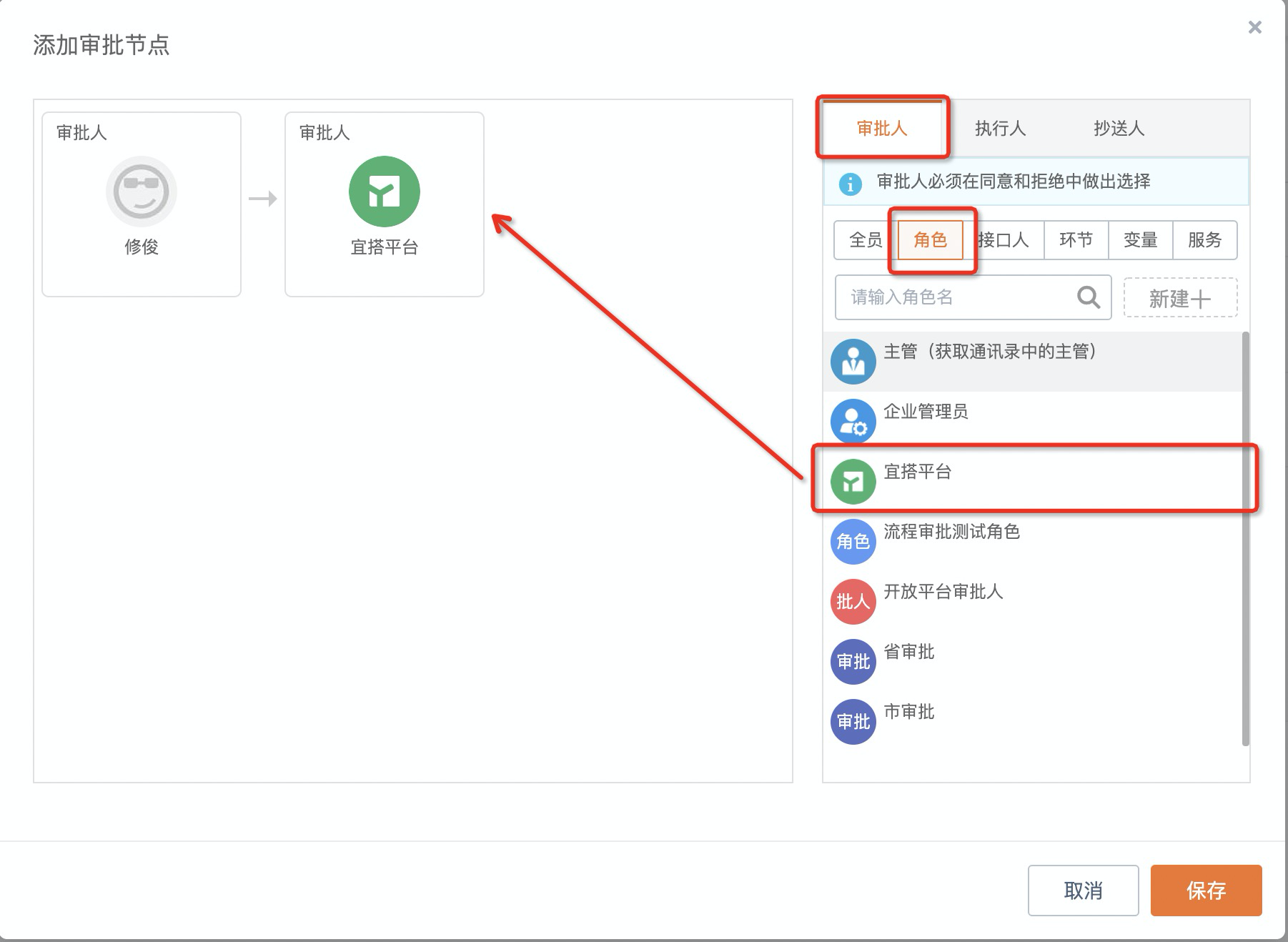This screenshot has width=1288, height=942.
Task: Click the 修俊 name under the avatar
Action: (142, 247)
